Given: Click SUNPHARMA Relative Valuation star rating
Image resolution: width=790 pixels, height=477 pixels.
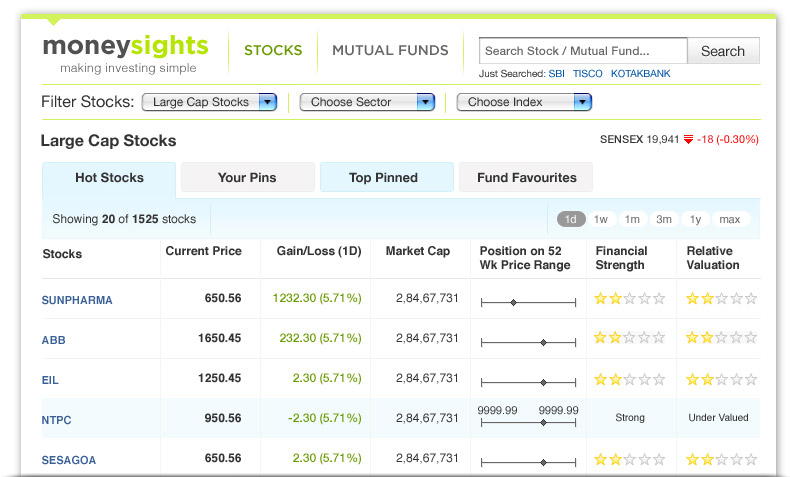Looking at the screenshot, I should (721, 299).
